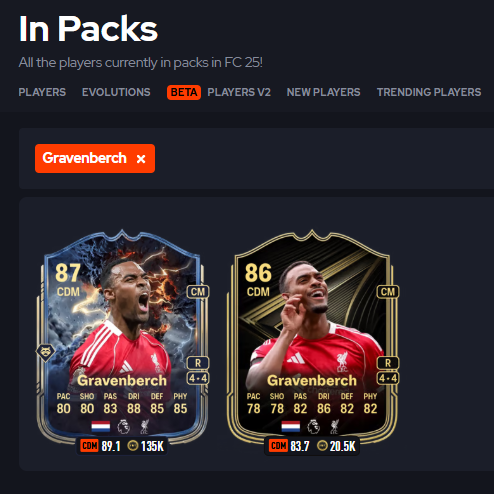Click Netherlands flag on the 86 Gravenberch card

291,426
